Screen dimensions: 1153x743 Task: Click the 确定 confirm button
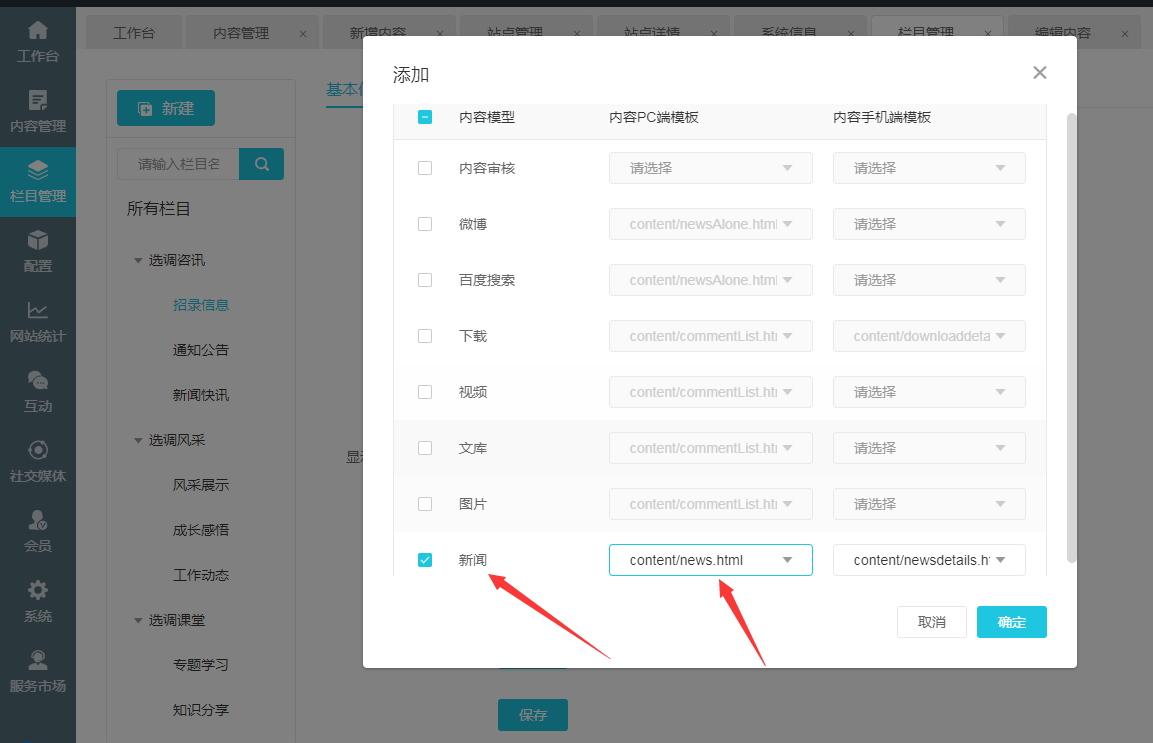pos(1011,622)
